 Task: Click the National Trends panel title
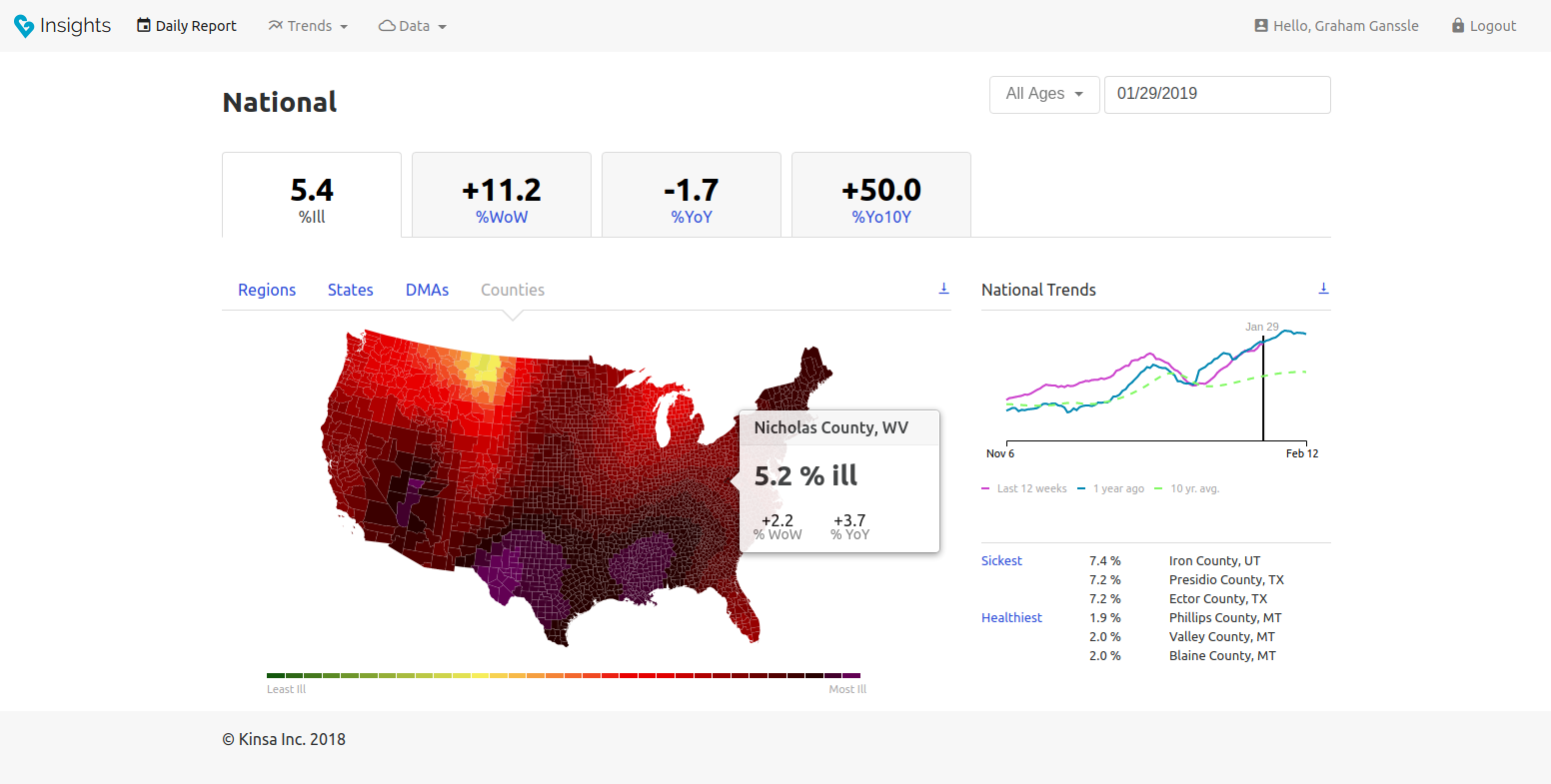pos(1038,290)
